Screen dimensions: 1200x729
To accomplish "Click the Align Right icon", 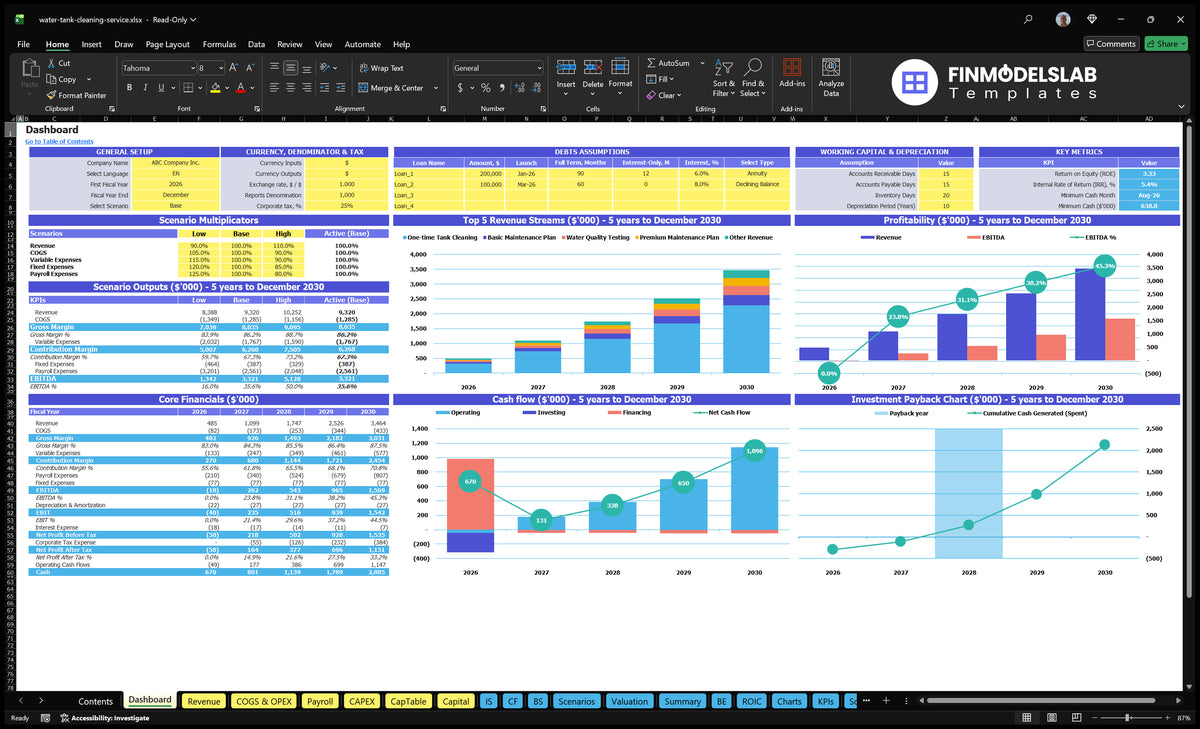I will [x=309, y=88].
